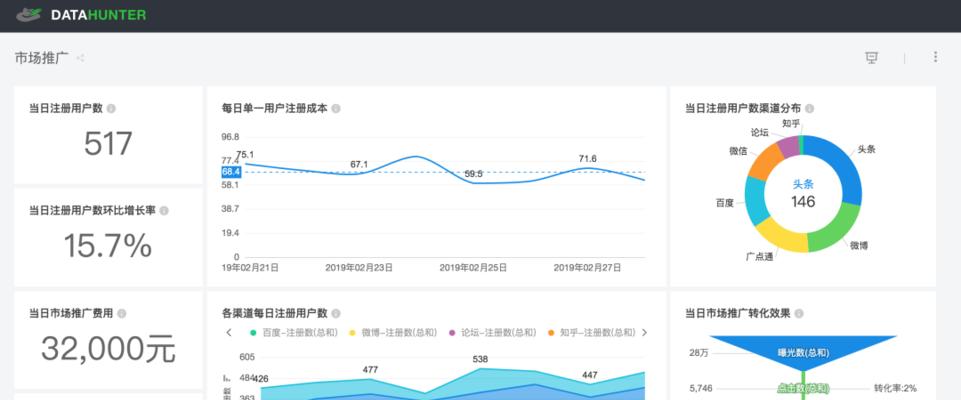Click the 517 registered users value
The width and height of the screenshot is (961, 400).
[108, 143]
